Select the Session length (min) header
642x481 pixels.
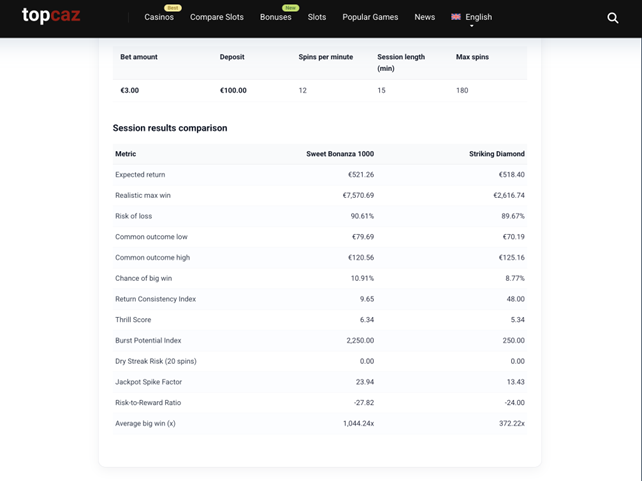pos(401,63)
